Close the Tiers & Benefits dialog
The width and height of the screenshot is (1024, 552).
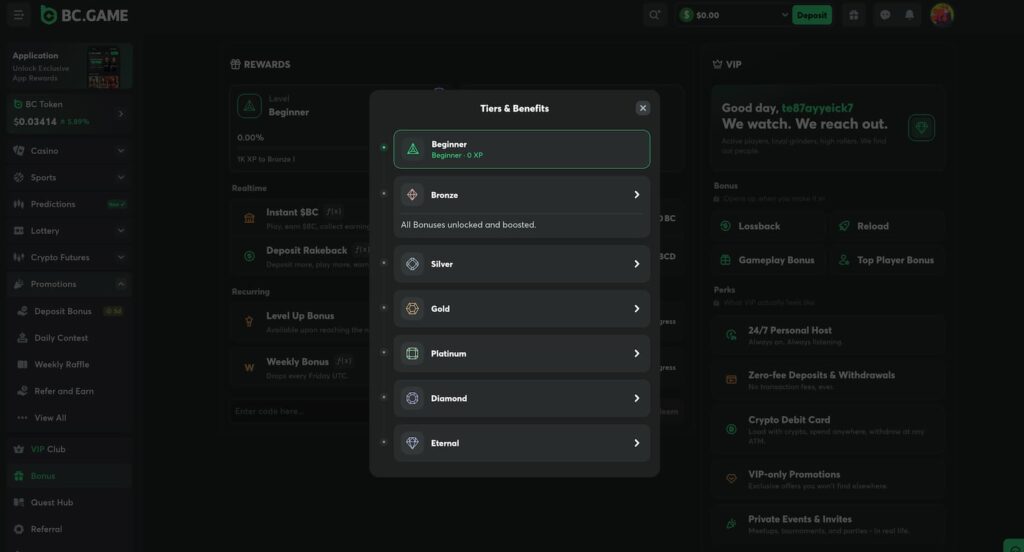coord(643,108)
